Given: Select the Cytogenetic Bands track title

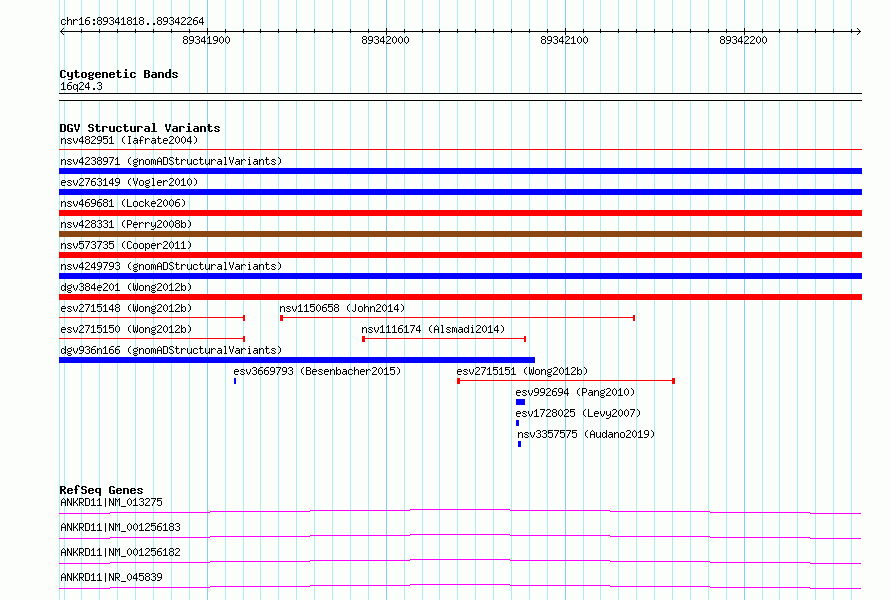Looking at the screenshot, I should [x=119, y=74].
